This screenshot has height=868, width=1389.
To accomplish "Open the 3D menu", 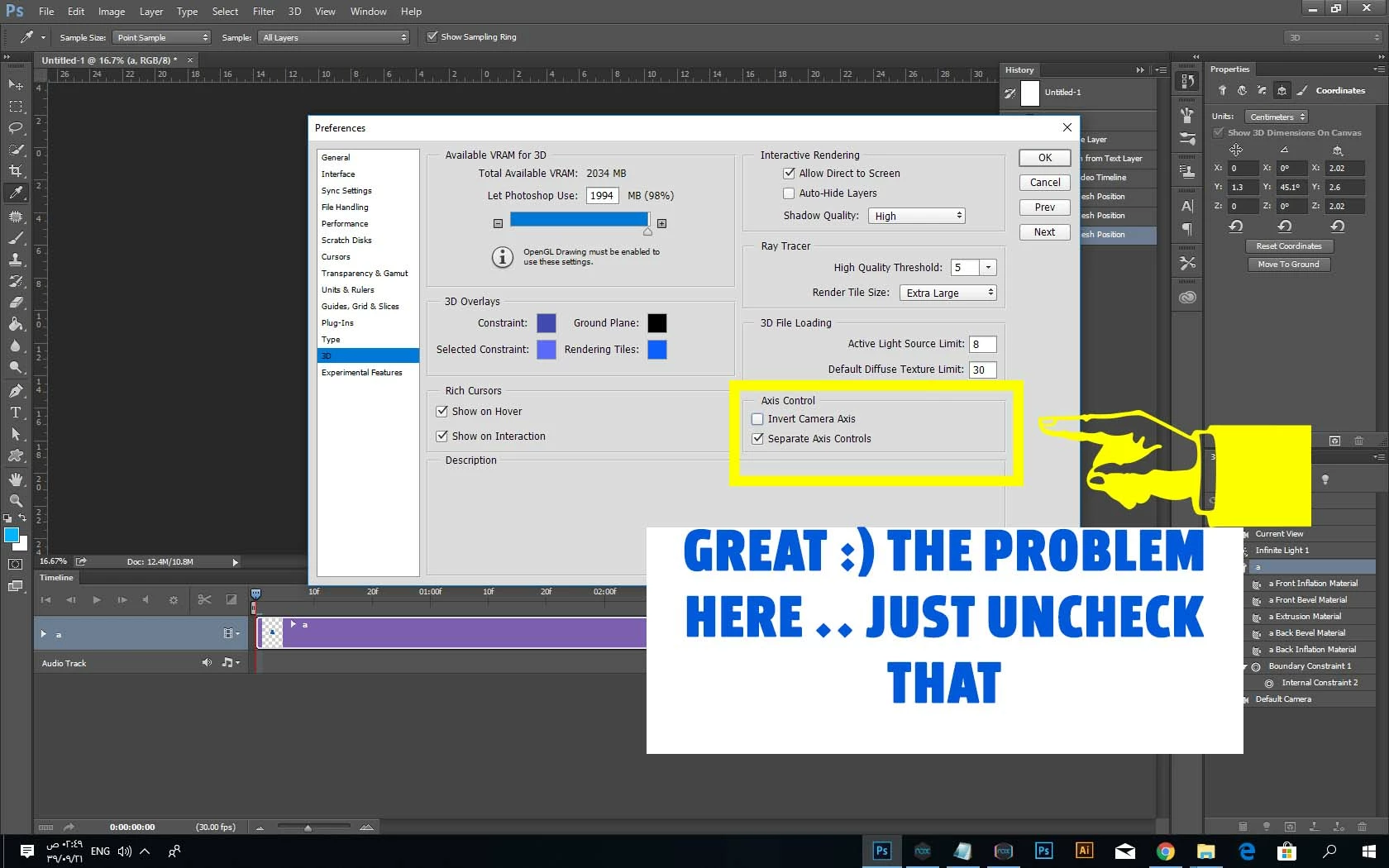I will pos(294,12).
